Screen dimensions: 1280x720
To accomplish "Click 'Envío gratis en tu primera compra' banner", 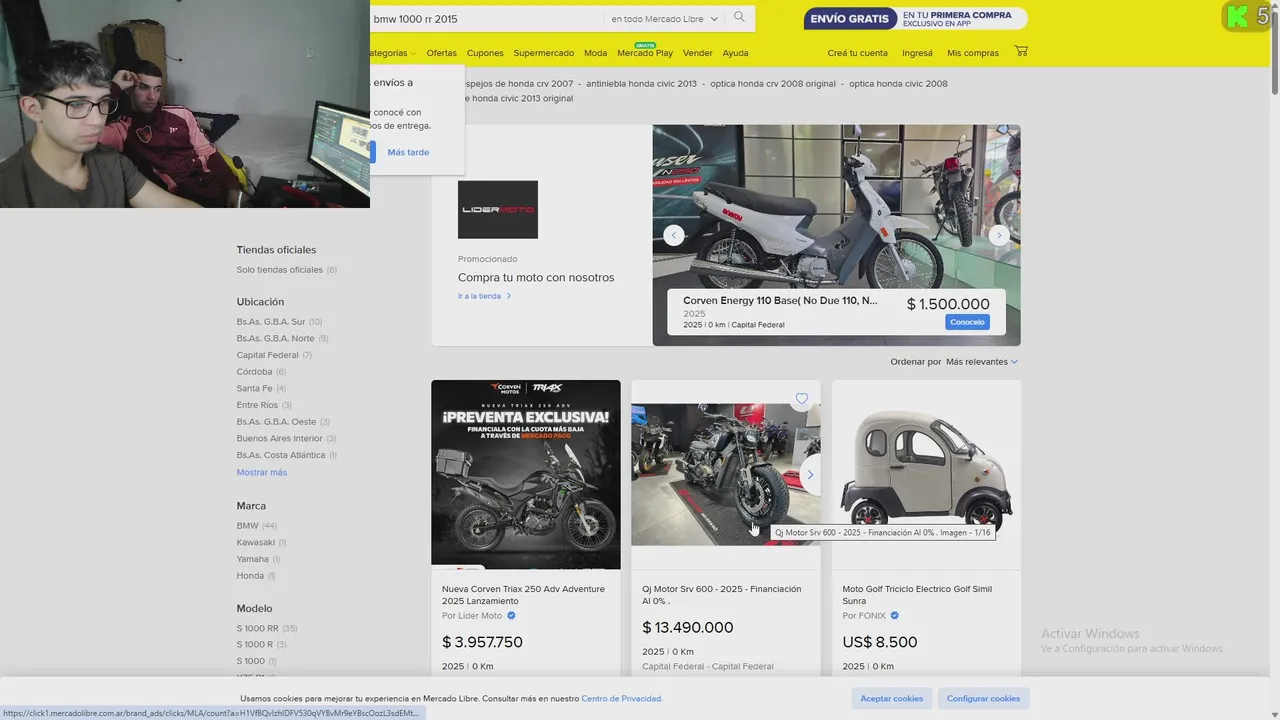I will [x=915, y=19].
